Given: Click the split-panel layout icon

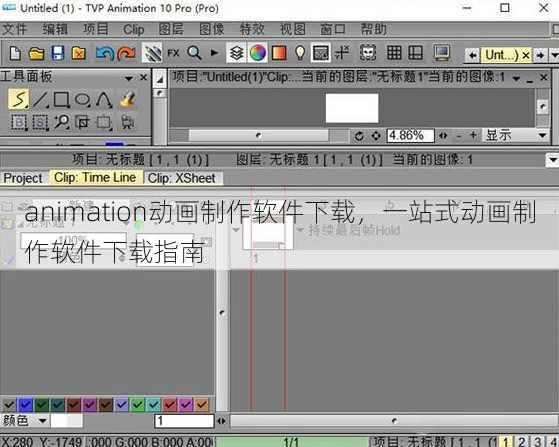Looking at the screenshot, I should pos(415,53).
